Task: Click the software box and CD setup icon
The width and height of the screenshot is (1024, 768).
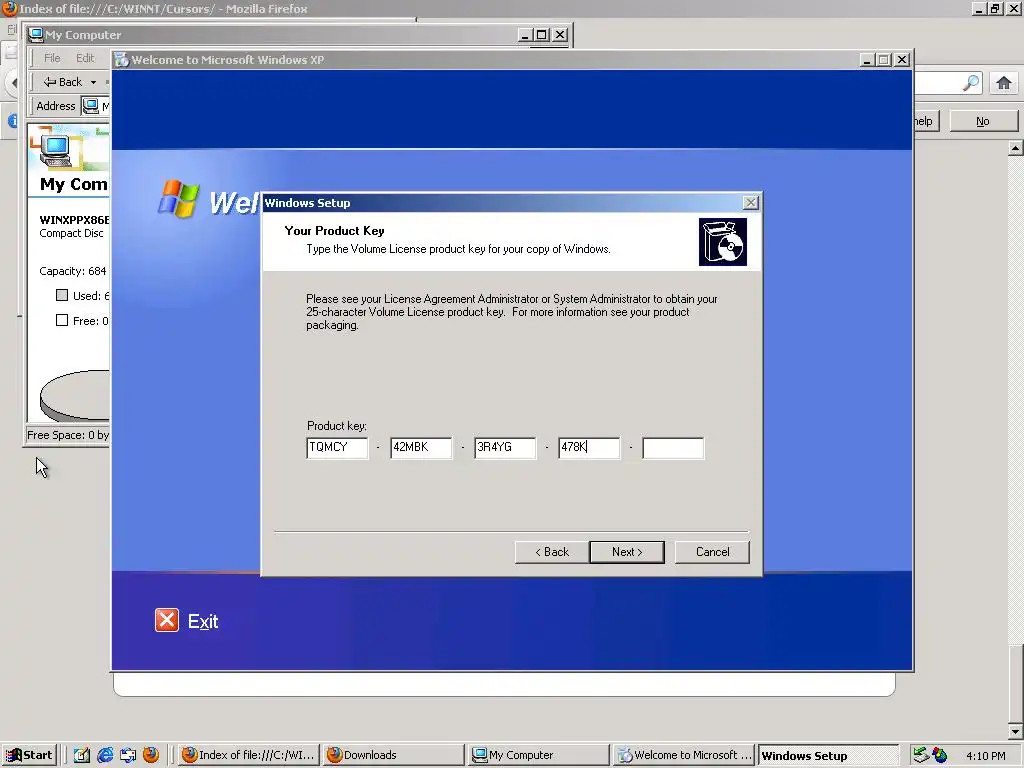Action: (x=722, y=242)
